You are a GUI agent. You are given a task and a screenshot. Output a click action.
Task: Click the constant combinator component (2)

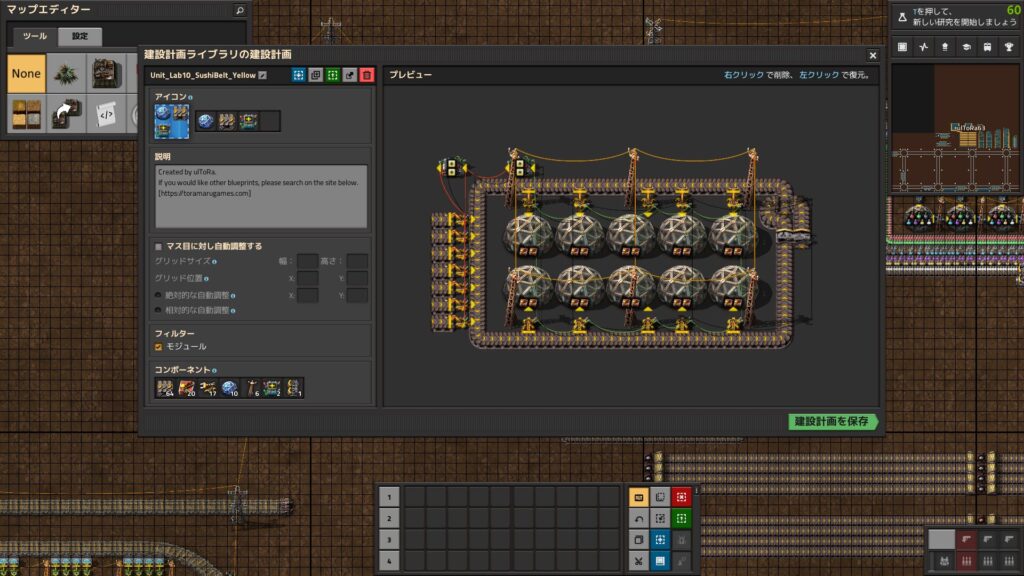coord(272,388)
